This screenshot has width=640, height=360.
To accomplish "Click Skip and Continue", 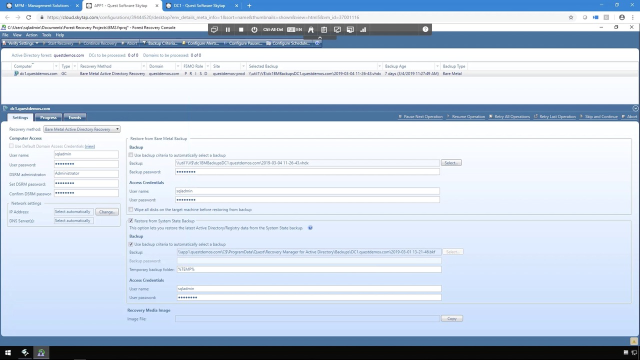I will [x=599, y=117].
